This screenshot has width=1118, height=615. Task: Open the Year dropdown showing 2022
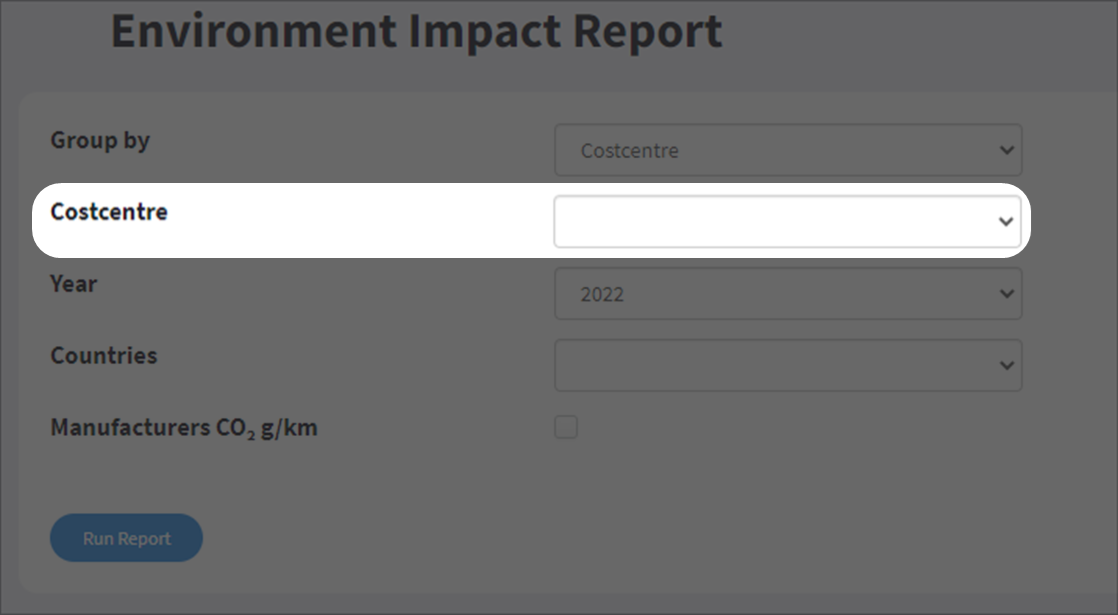point(788,294)
